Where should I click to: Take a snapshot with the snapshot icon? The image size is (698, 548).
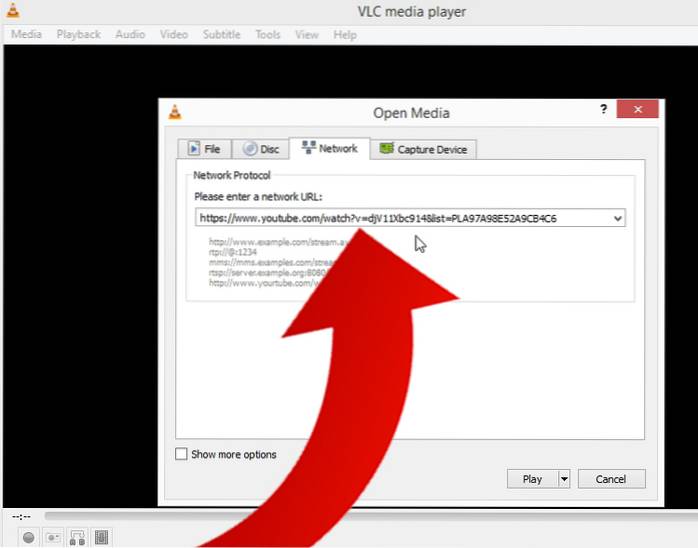coord(53,537)
